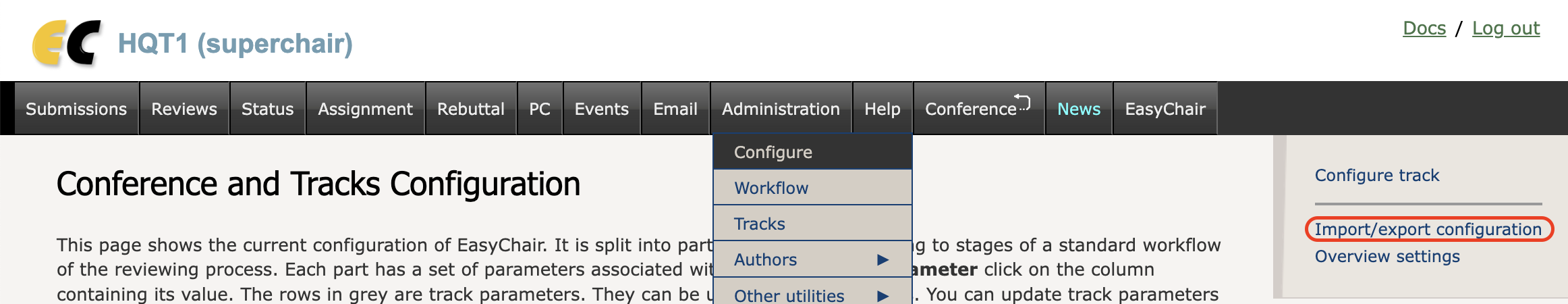
Task: Click the Import/export configuration link
Action: (x=1428, y=229)
